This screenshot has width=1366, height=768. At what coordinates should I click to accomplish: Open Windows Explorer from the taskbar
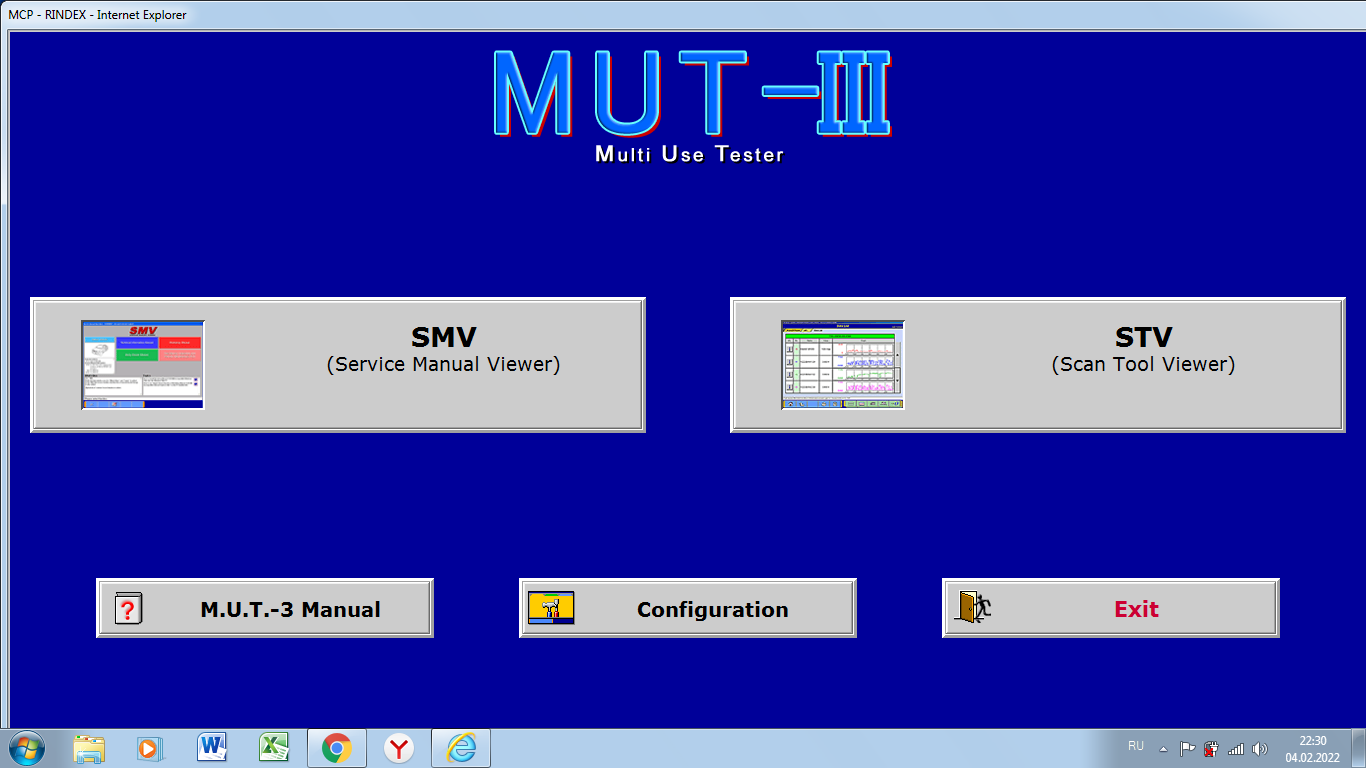click(89, 748)
